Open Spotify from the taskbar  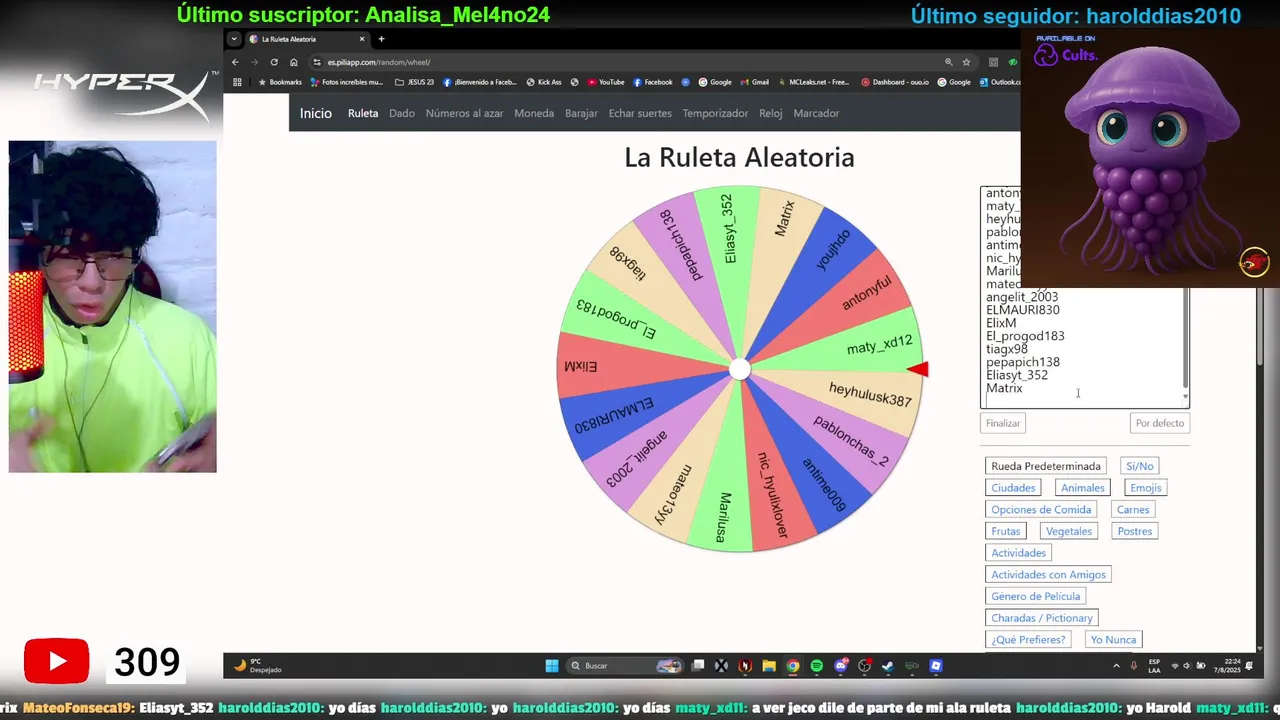click(x=817, y=666)
